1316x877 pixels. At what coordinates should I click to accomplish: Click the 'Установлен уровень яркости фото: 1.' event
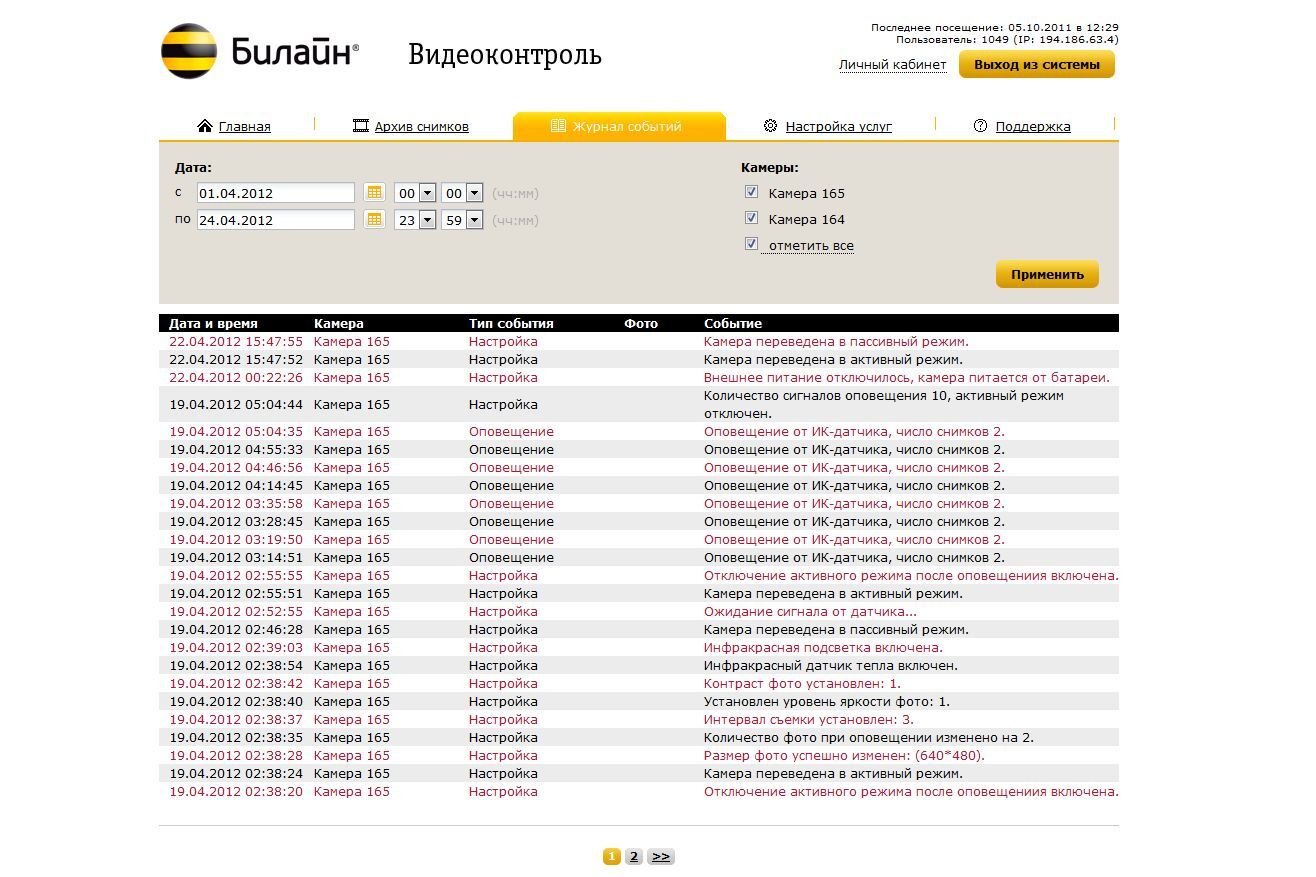[x=827, y=701]
